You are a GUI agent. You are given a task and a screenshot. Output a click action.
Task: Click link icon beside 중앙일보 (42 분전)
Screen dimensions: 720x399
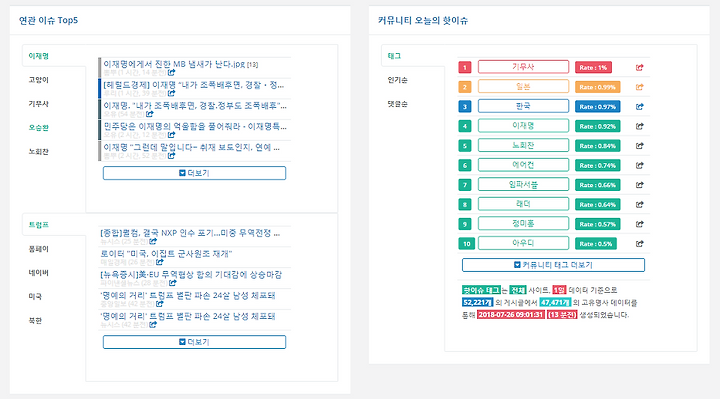[159, 303]
